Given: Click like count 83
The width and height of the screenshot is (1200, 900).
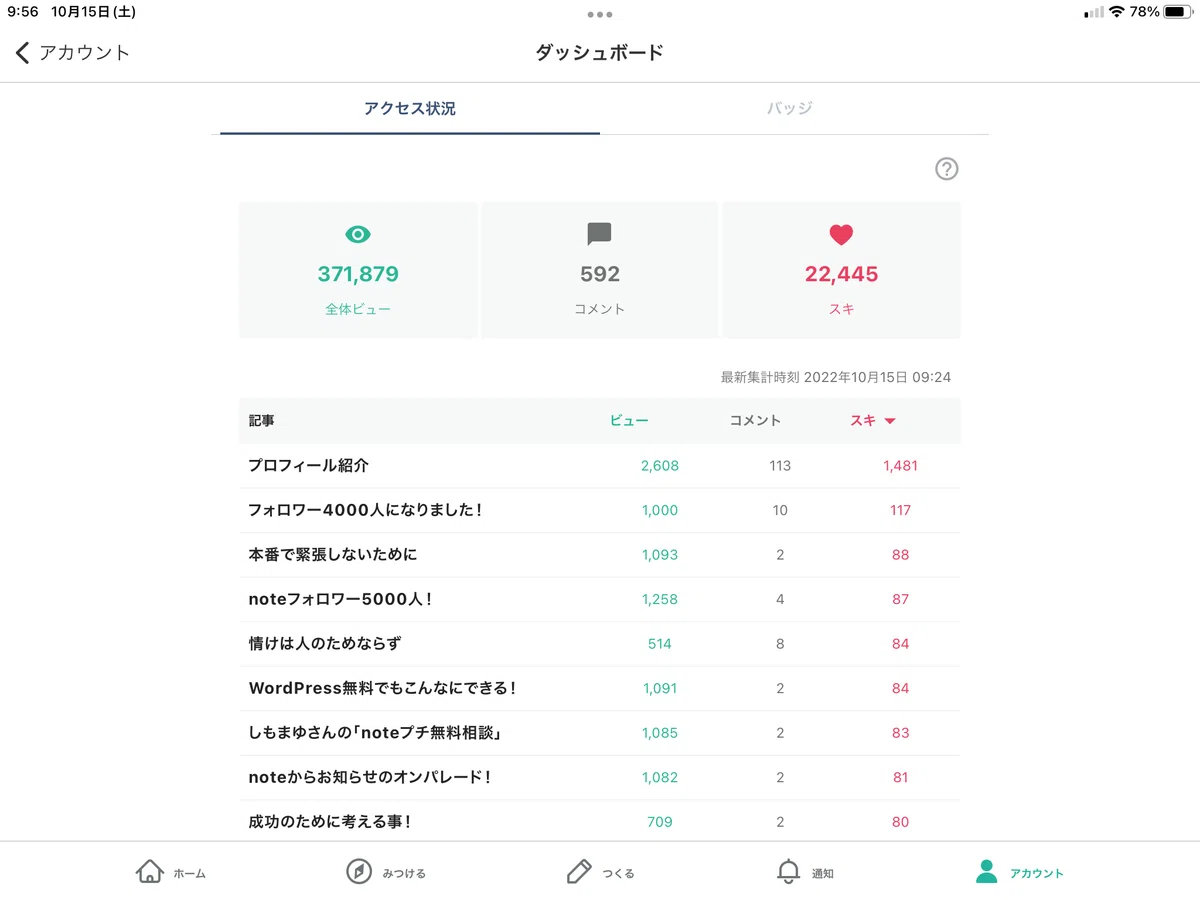Looking at the screenshot, I should [x=900, y=733].
